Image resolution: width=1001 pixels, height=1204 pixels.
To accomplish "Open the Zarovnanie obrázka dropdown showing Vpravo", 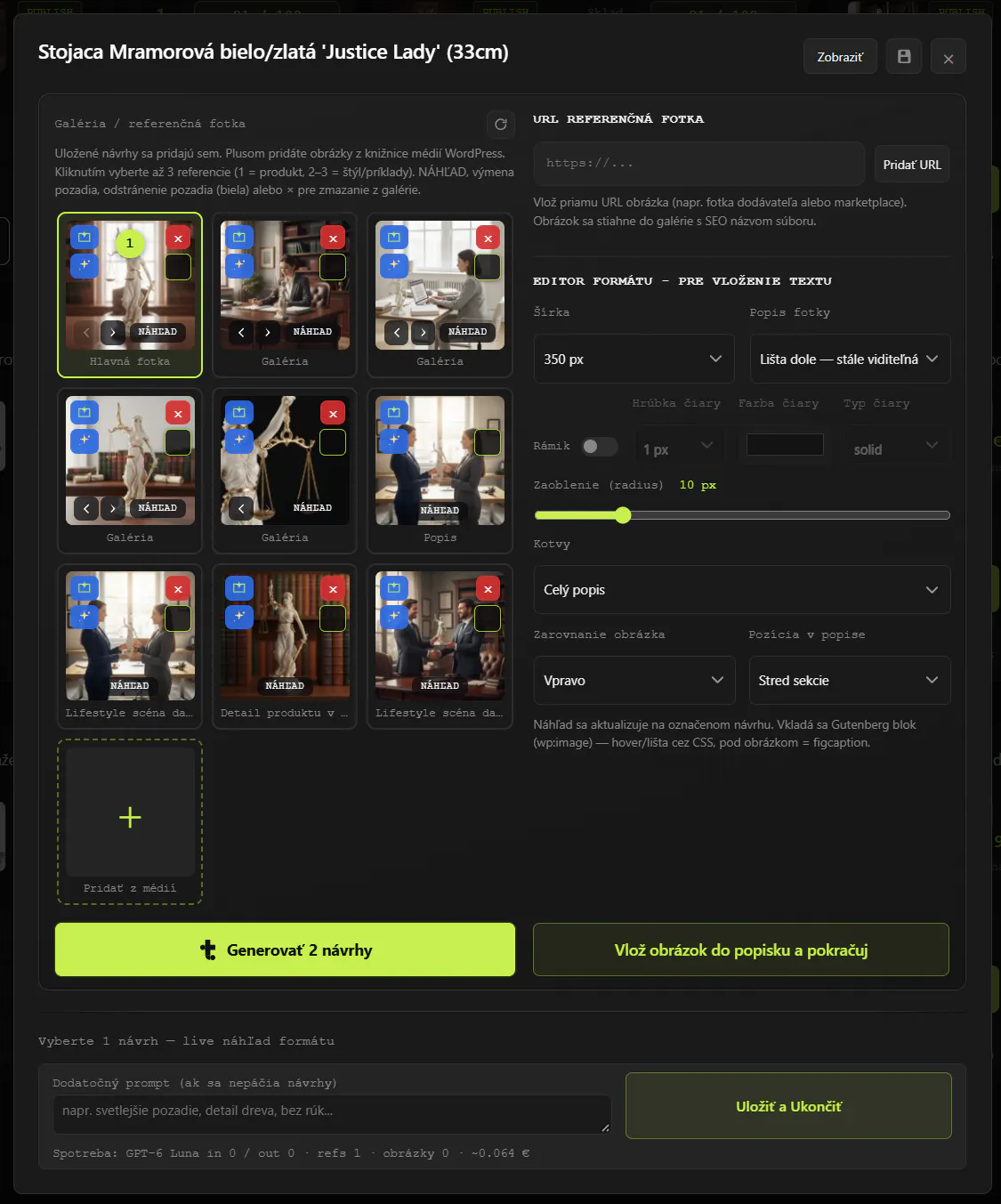I will point(634,680).
